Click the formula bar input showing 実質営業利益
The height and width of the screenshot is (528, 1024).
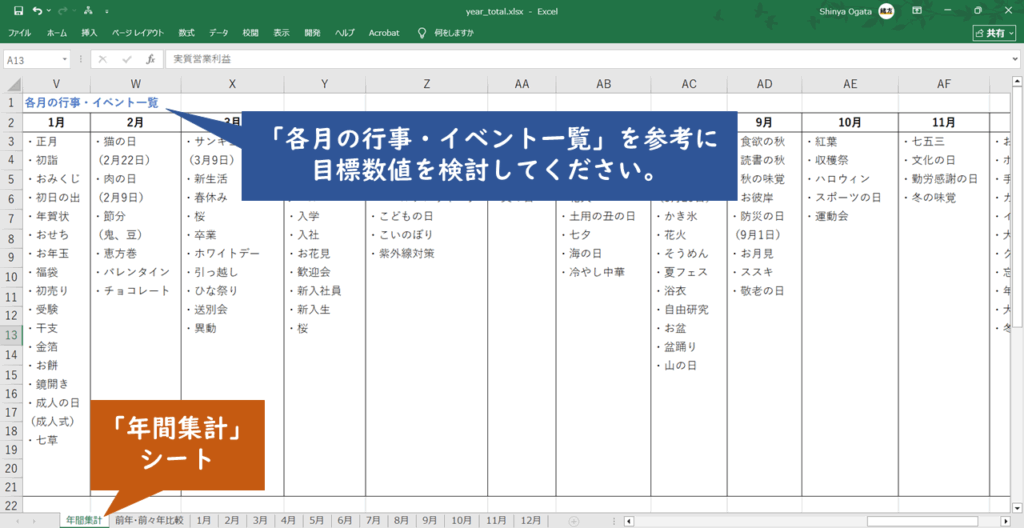580,59
